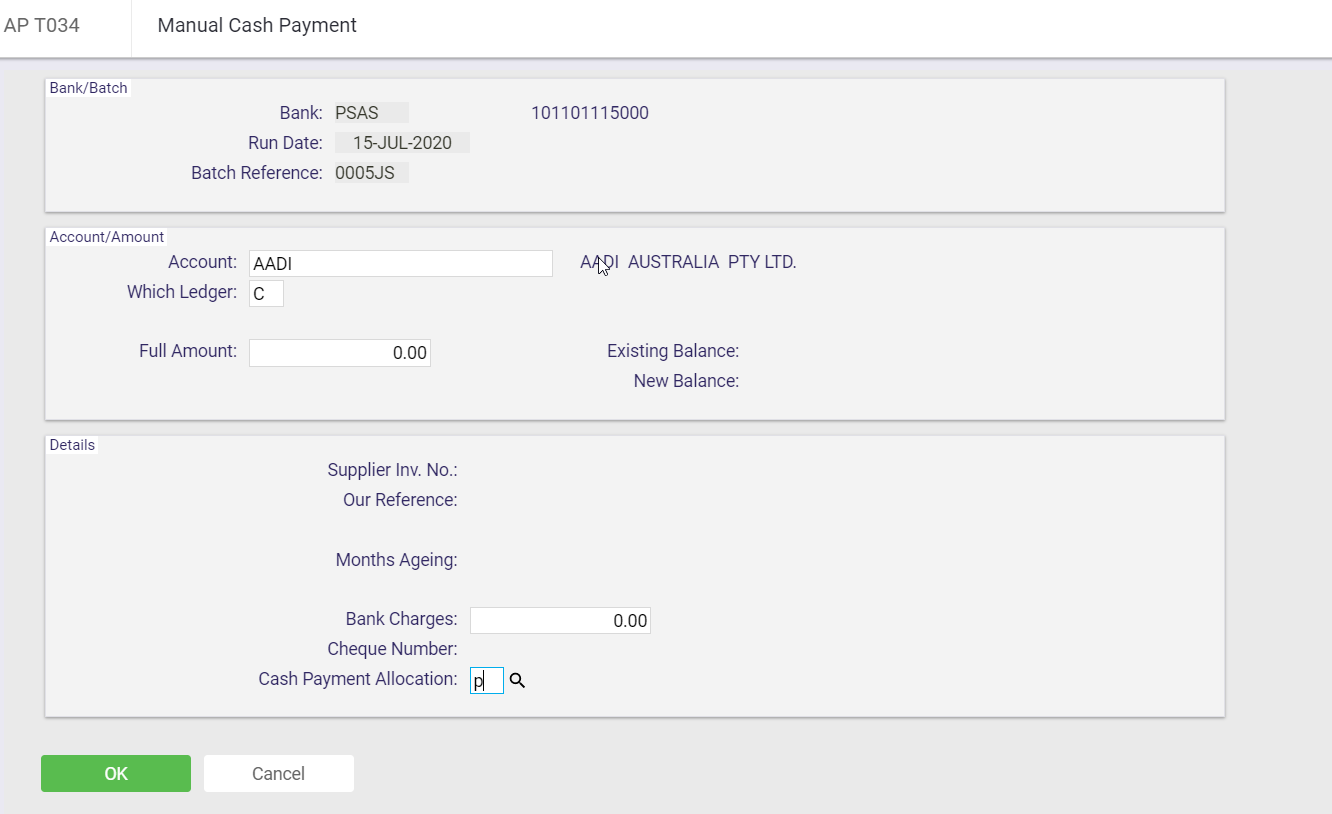Click Batch Reference value 0005JS
Viewport: 1332px width, 814px height.
coord(371,173)
